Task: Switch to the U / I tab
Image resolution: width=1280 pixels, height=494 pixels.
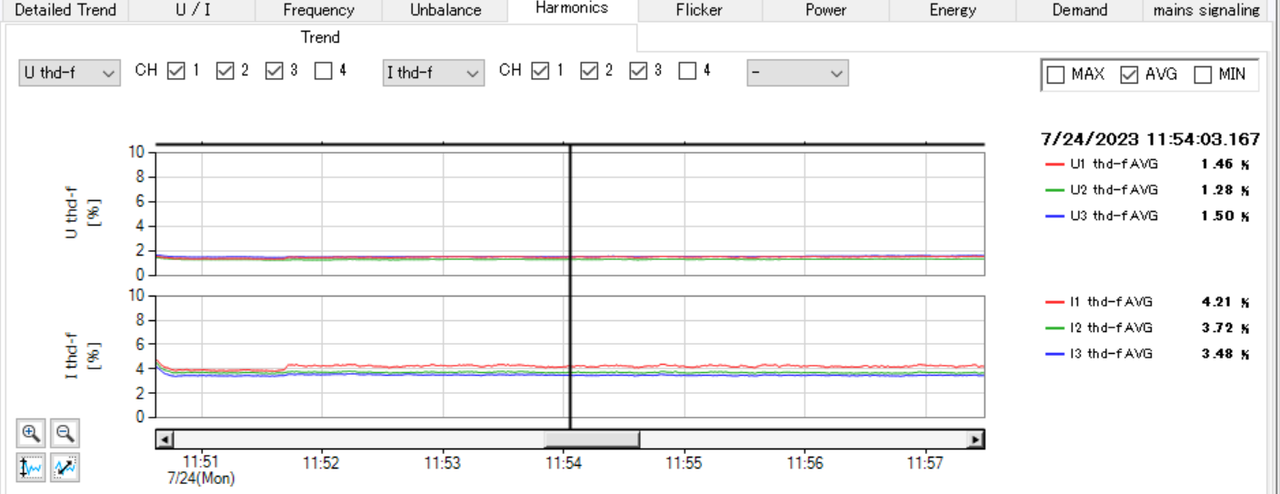Action: pyautogui.click(x=192, y=10)
